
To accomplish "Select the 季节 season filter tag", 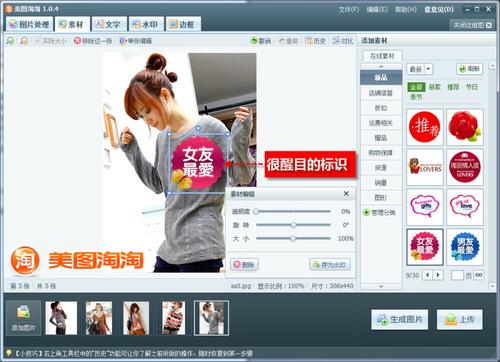I will 416,97.
